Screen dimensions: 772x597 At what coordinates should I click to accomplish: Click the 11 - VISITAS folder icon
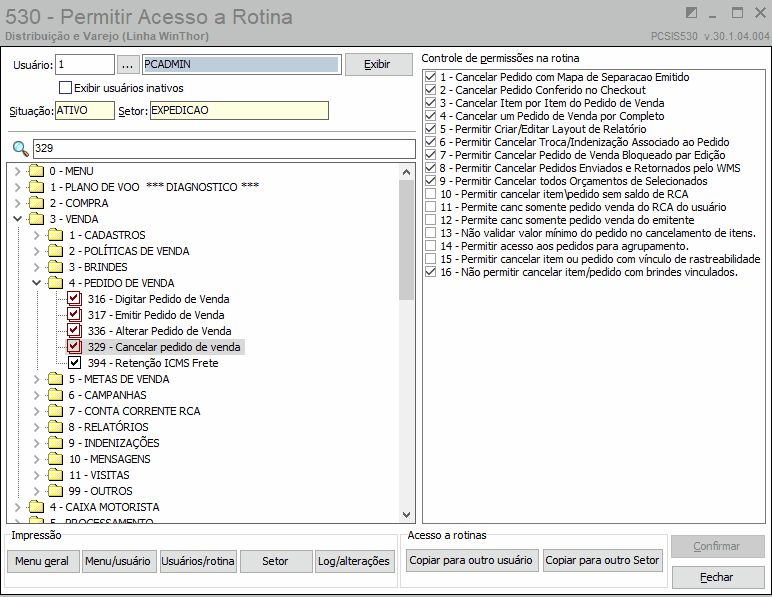pyautogui.click(x=55, y=475)
